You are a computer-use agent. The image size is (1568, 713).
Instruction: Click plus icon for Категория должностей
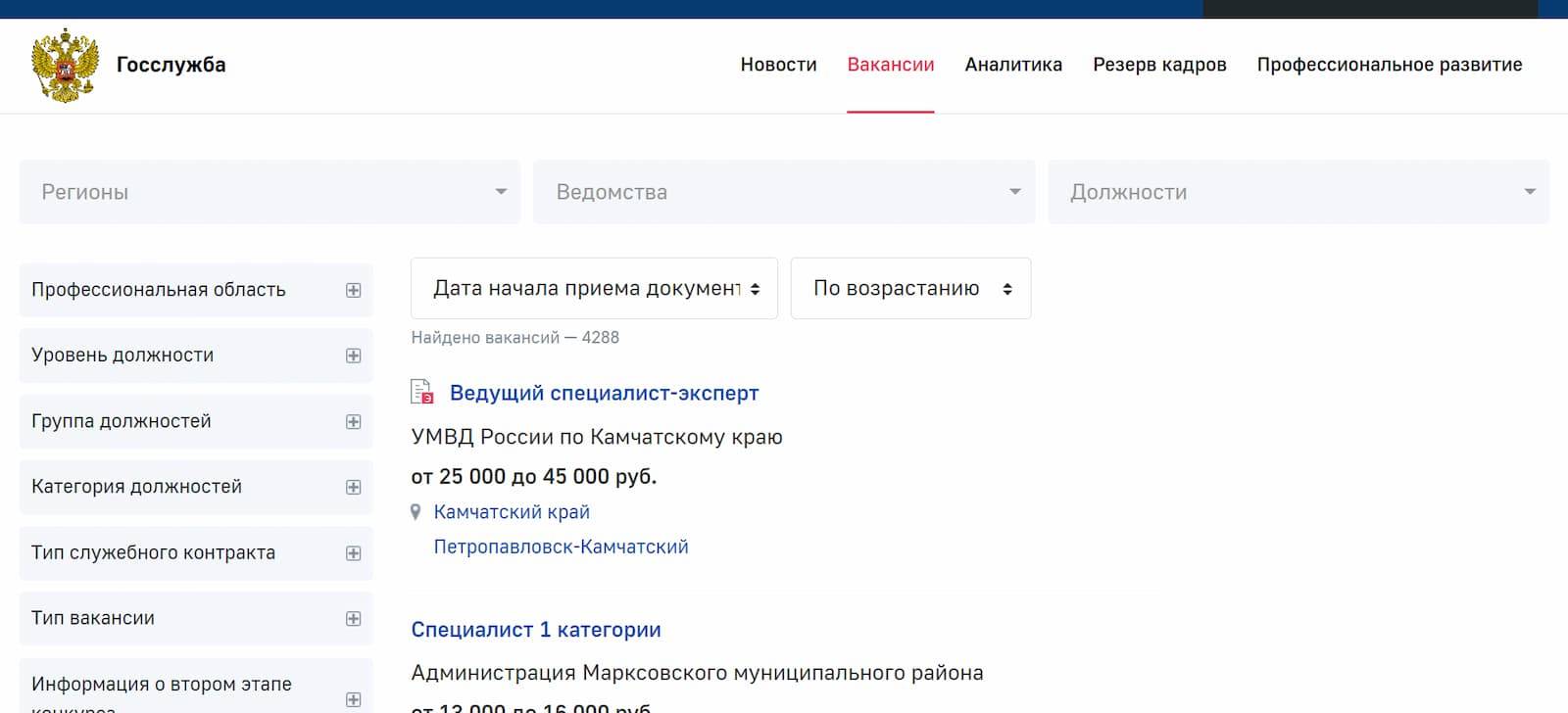click(x=353, y=487)
